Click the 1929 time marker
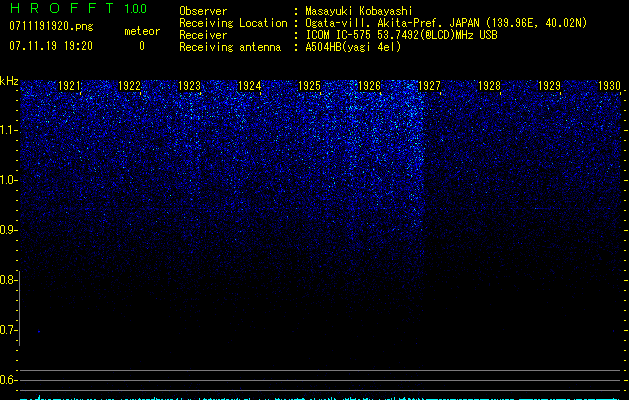 point(549,86)
